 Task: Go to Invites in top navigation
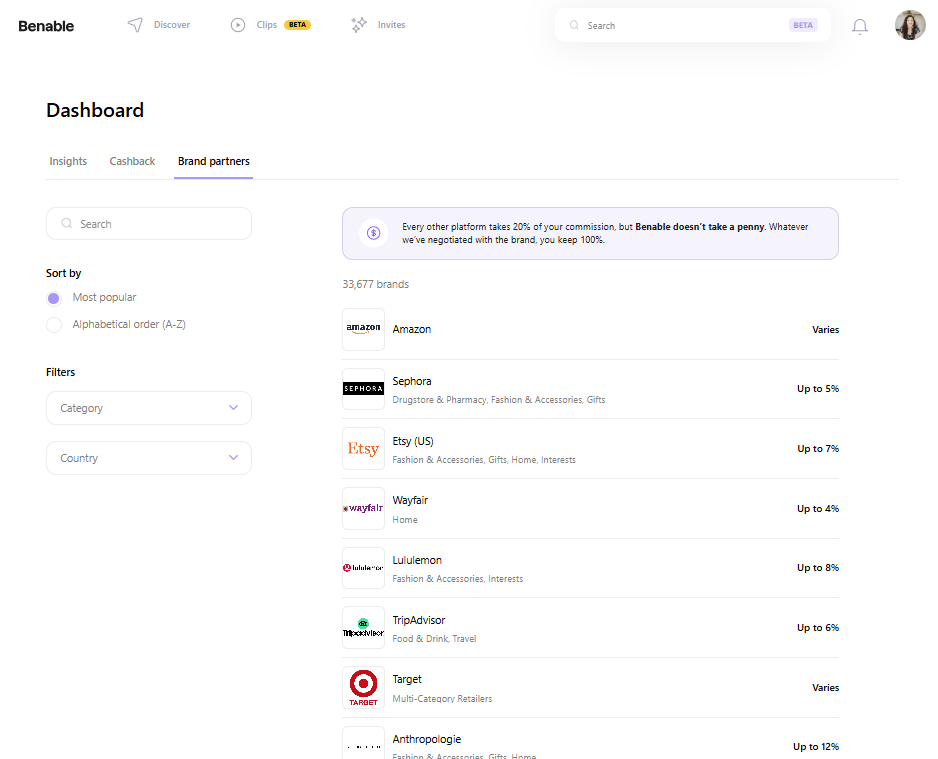(x=391, y=25)
